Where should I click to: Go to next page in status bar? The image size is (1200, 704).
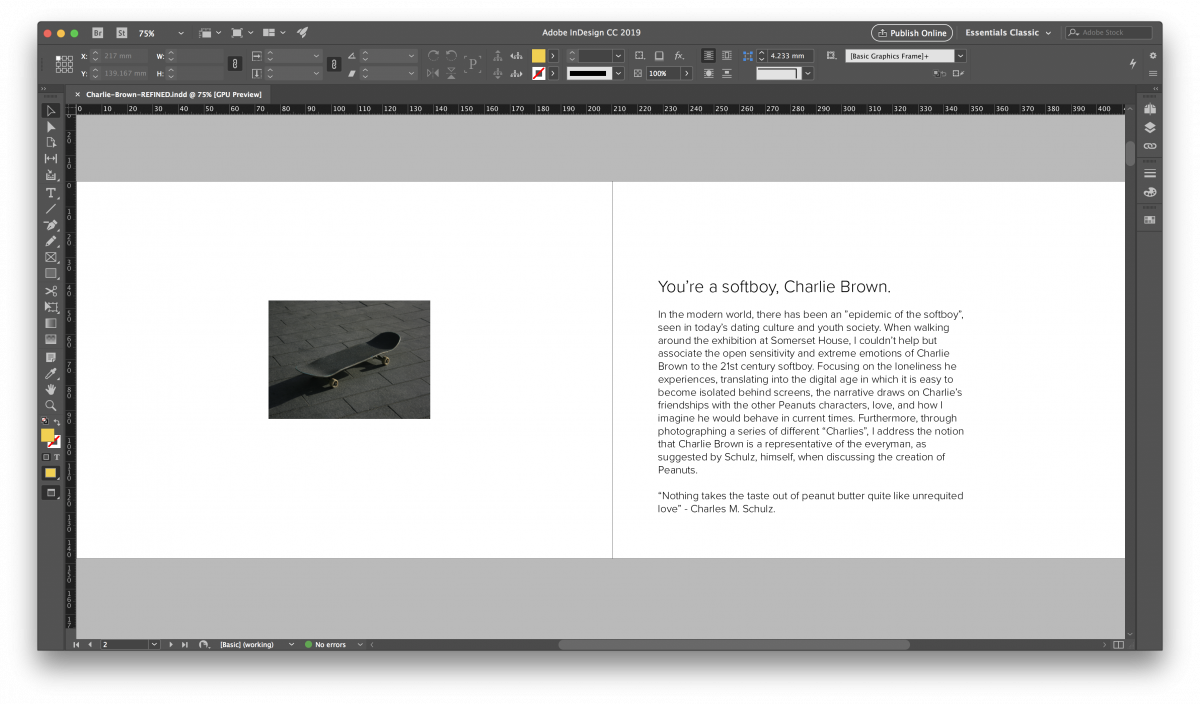[171, 645]
